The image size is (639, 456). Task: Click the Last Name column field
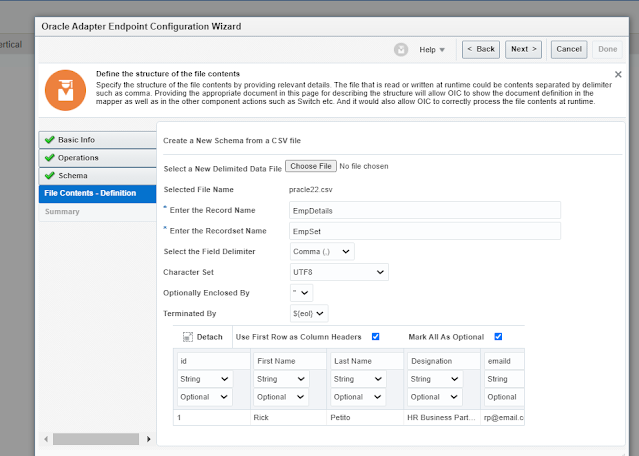(x=367, y=361)
